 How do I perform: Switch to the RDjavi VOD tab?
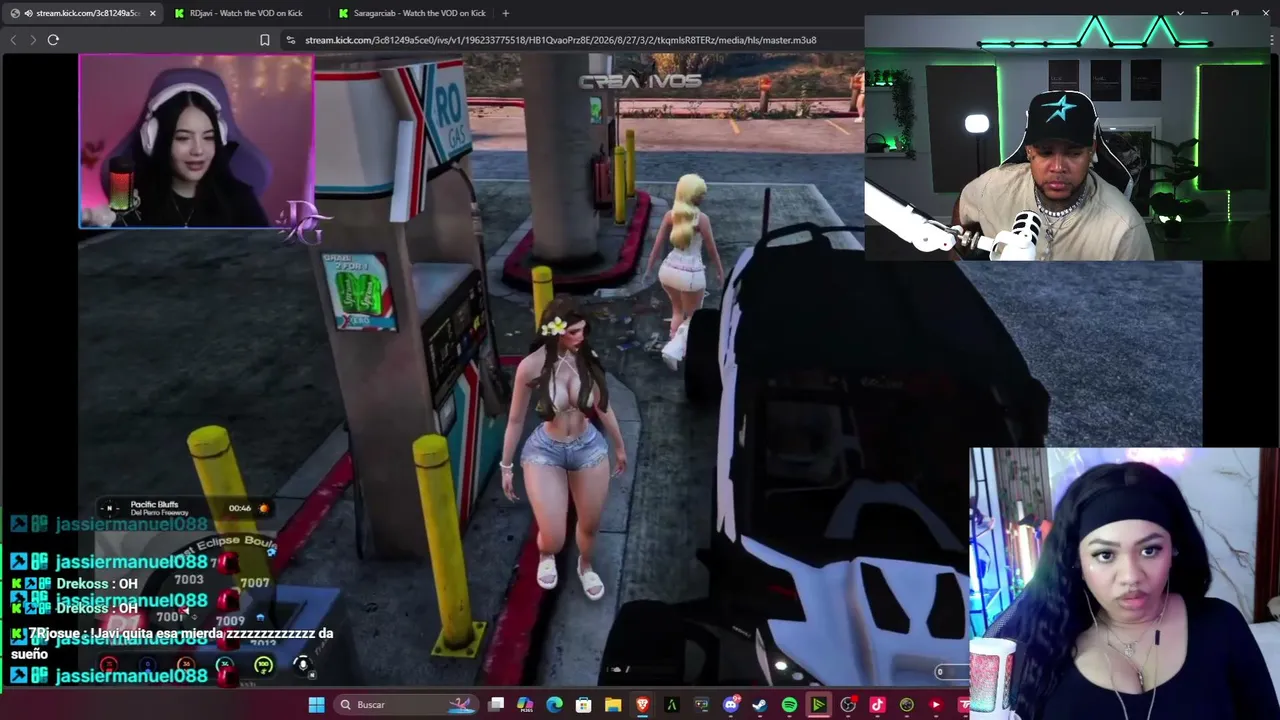[x=246, y=13]
